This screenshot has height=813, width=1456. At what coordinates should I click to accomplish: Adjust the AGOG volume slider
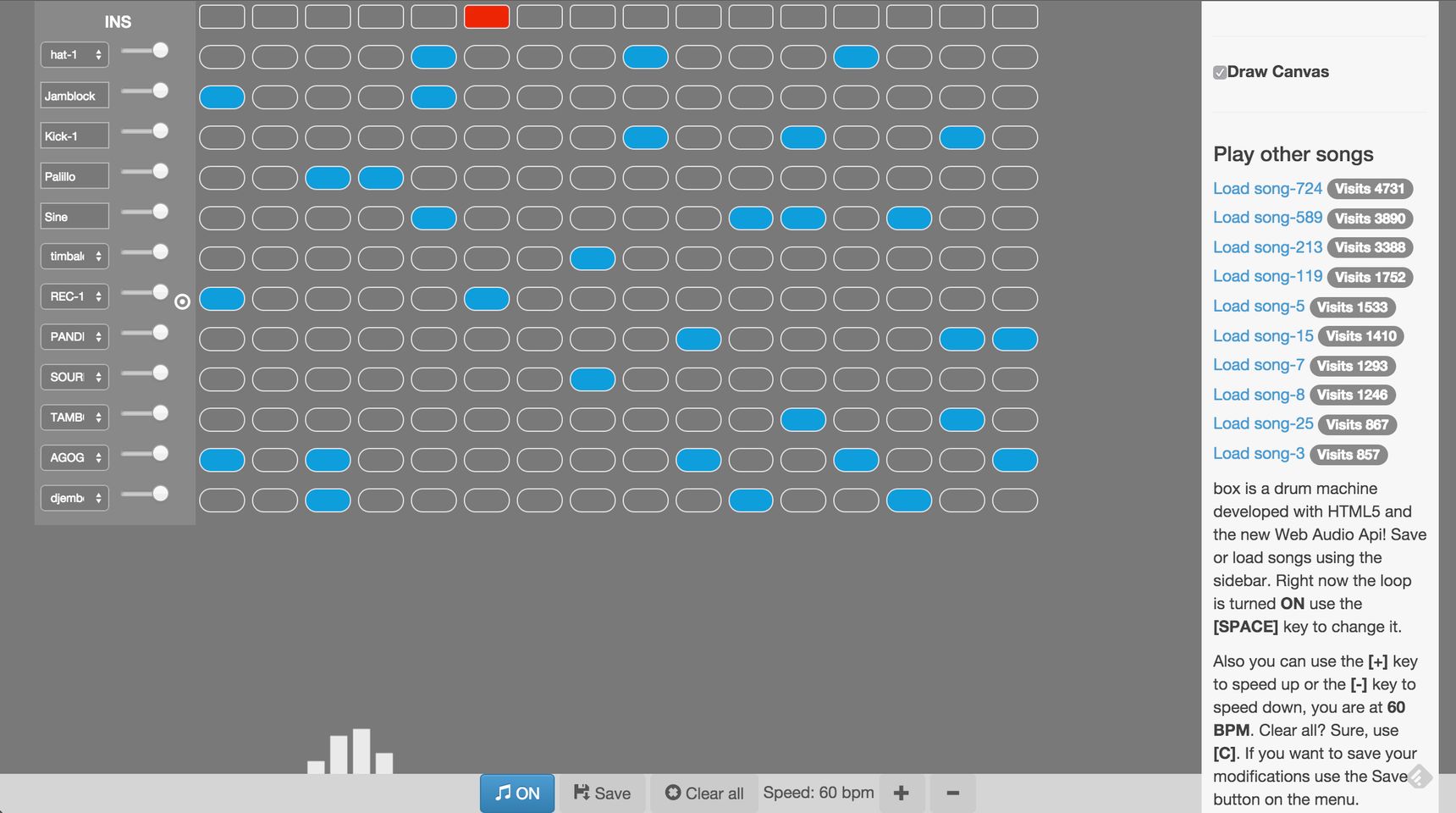[x=145, y=454]
